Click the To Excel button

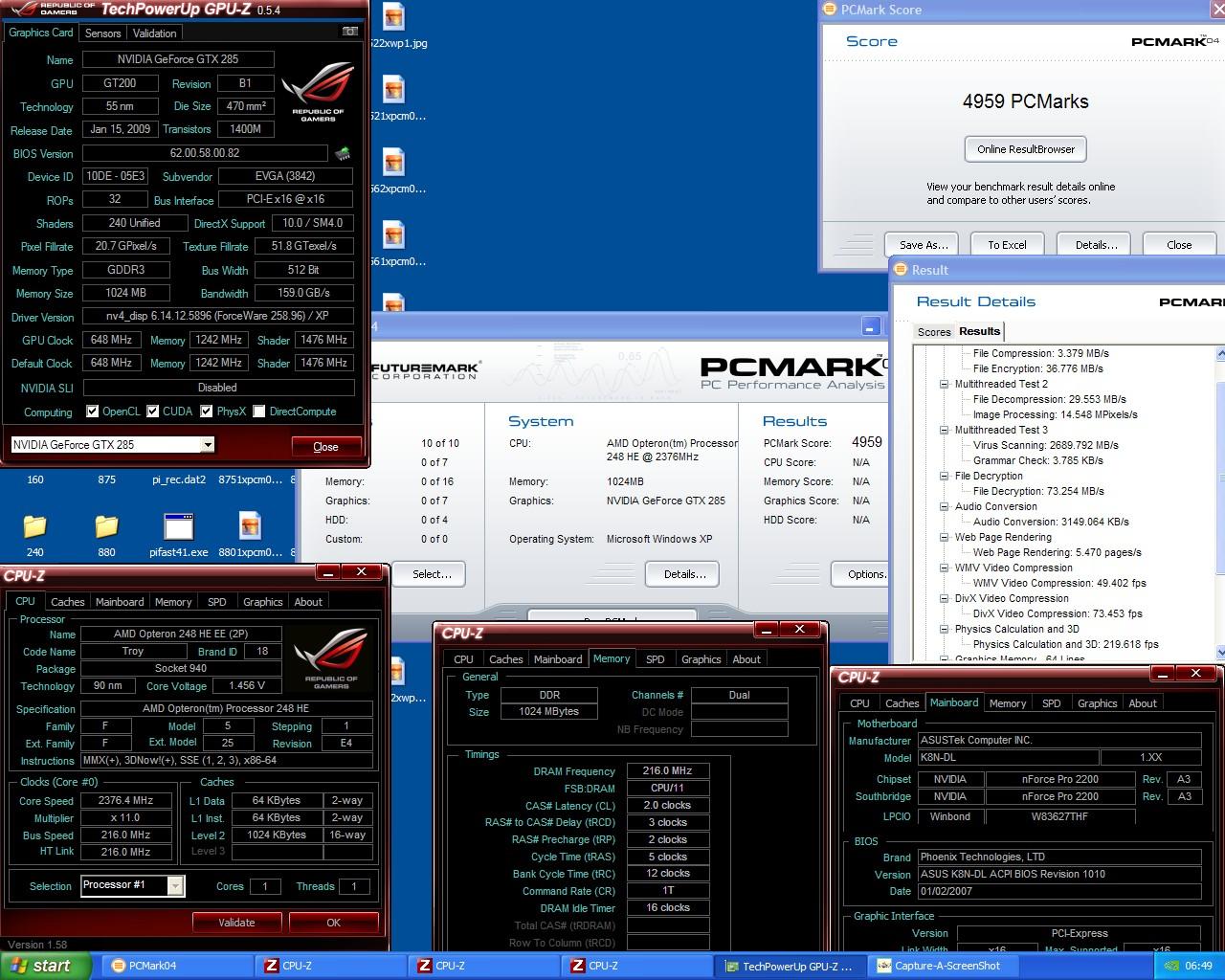(x=1007, y=245)
